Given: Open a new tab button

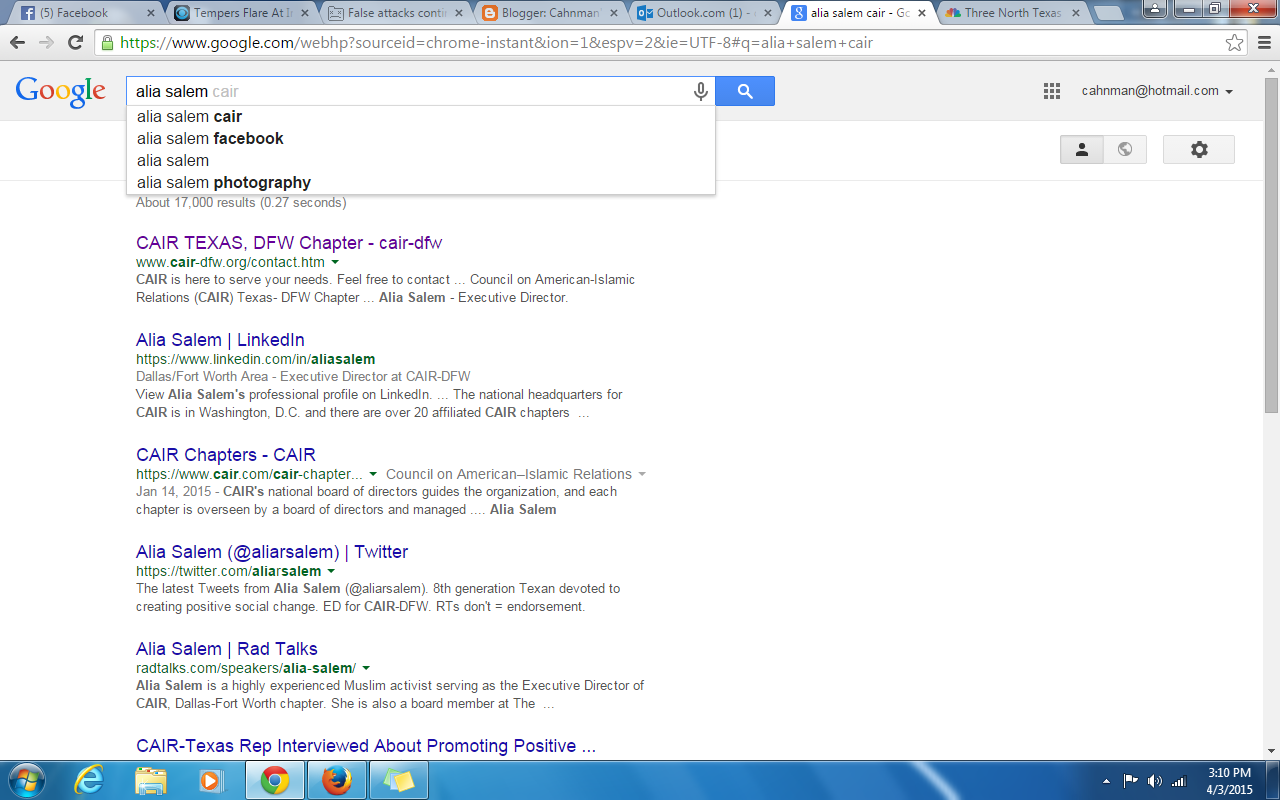Looking at the screenshot, I should [x=1107, y=14].
